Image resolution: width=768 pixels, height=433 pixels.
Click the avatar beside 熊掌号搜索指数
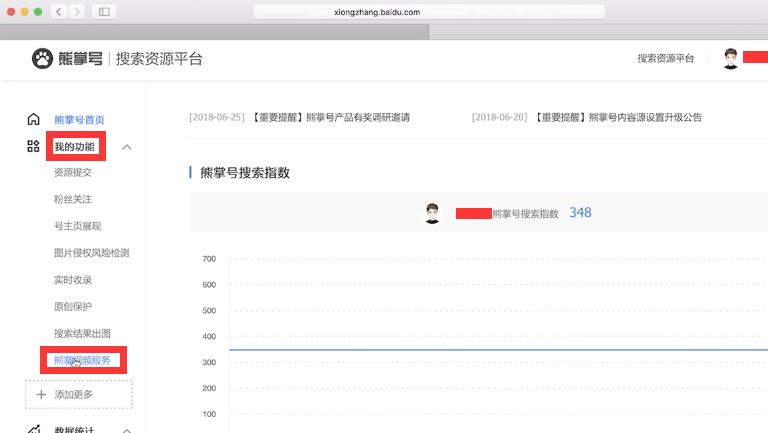pos(432,214)
